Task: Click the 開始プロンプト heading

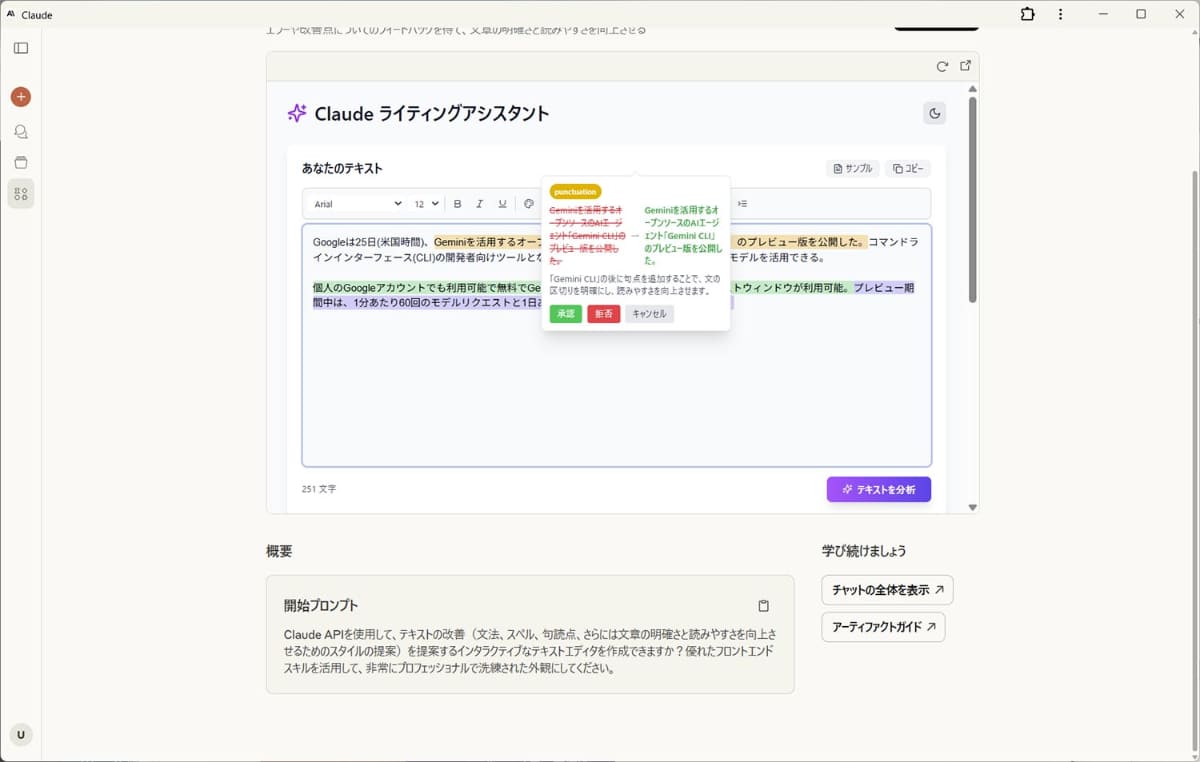Action: pyautogui.click(x=321, y=606)
